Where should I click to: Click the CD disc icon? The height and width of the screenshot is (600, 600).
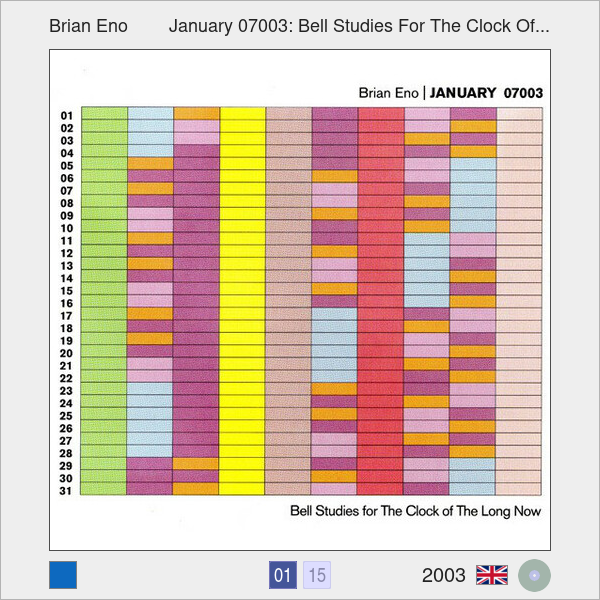[535, 575]
